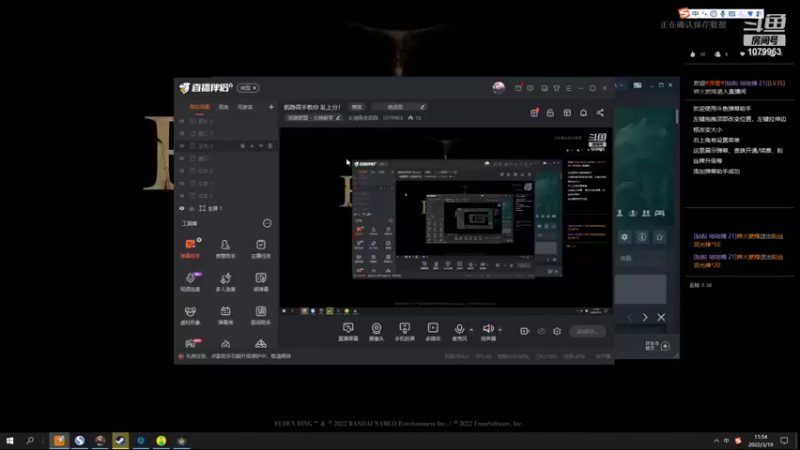Open the 主播任务 tool
The height and width of the screenshot is (450, 800).
tap(261, 248)
